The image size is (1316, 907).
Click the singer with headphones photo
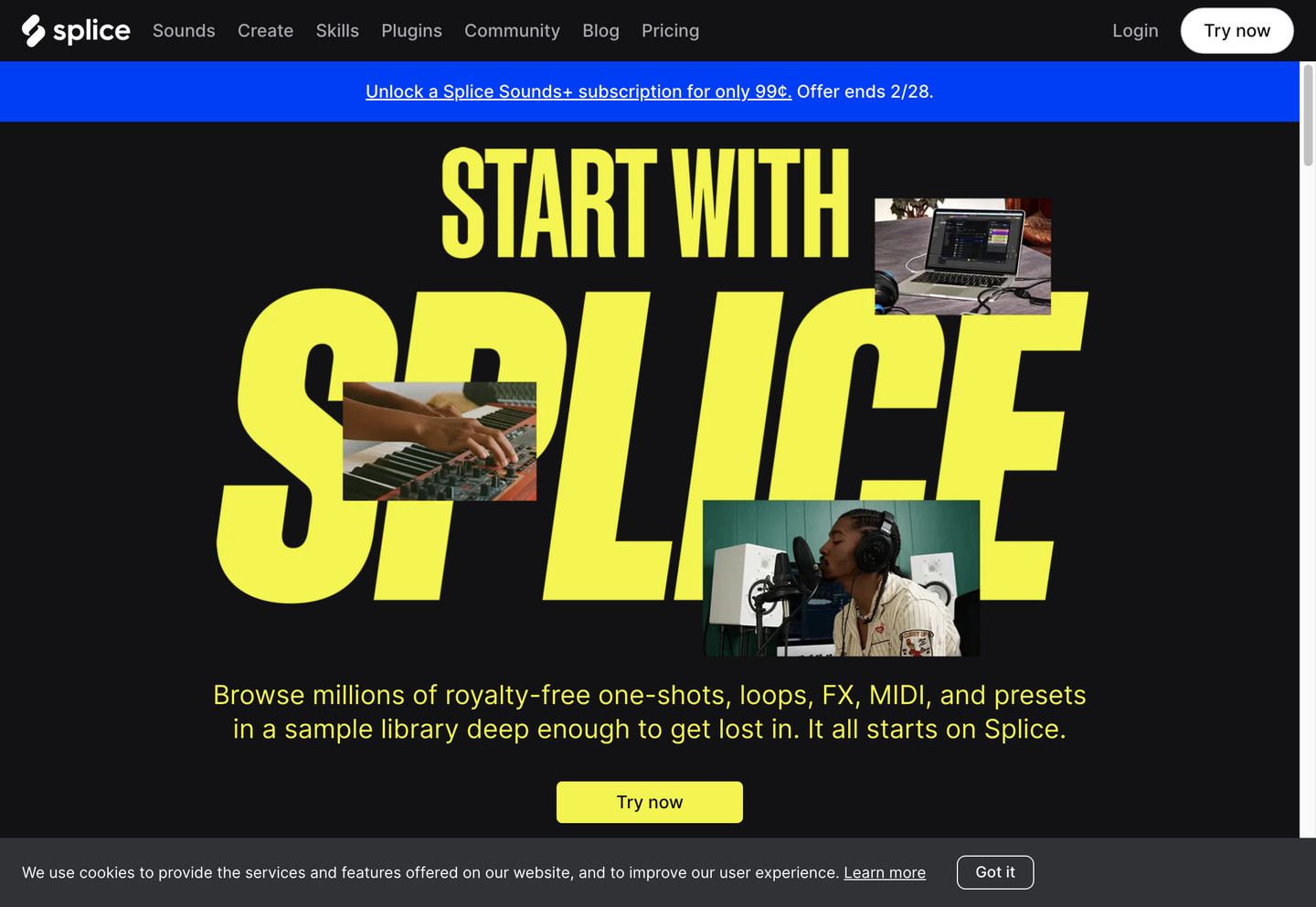tap(841, 578)
